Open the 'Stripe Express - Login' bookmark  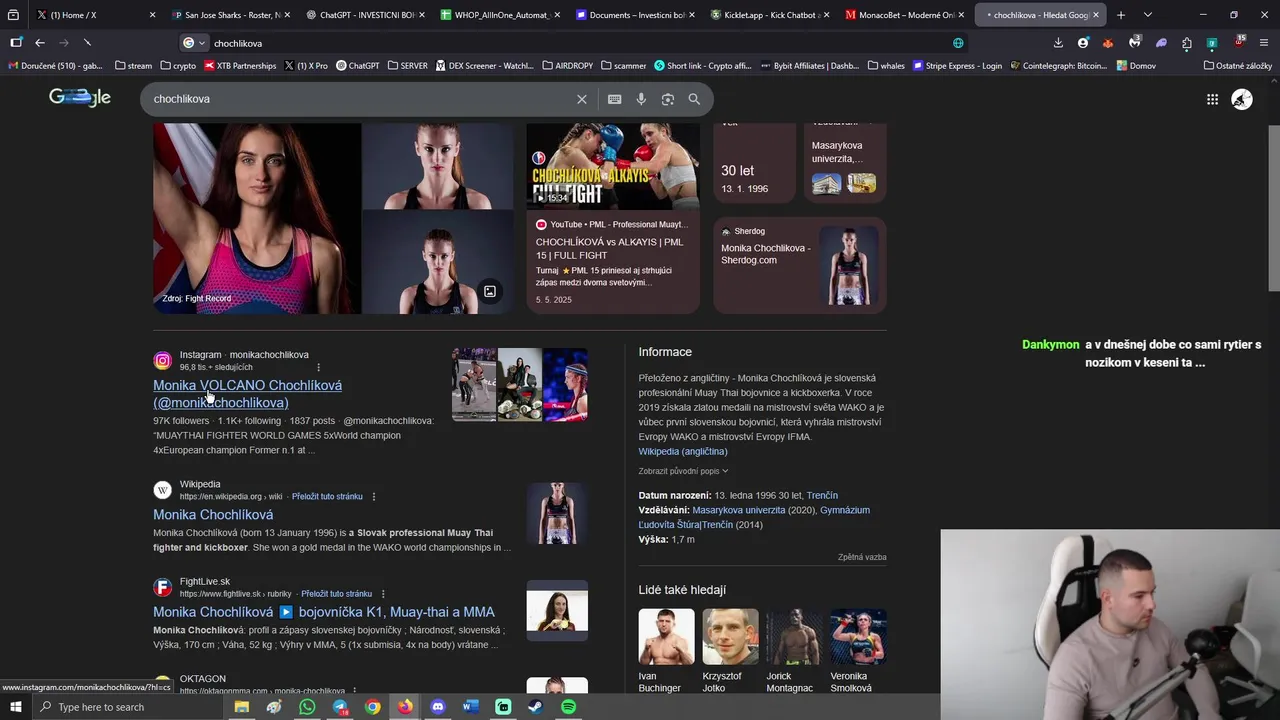(x=957, y=66)
